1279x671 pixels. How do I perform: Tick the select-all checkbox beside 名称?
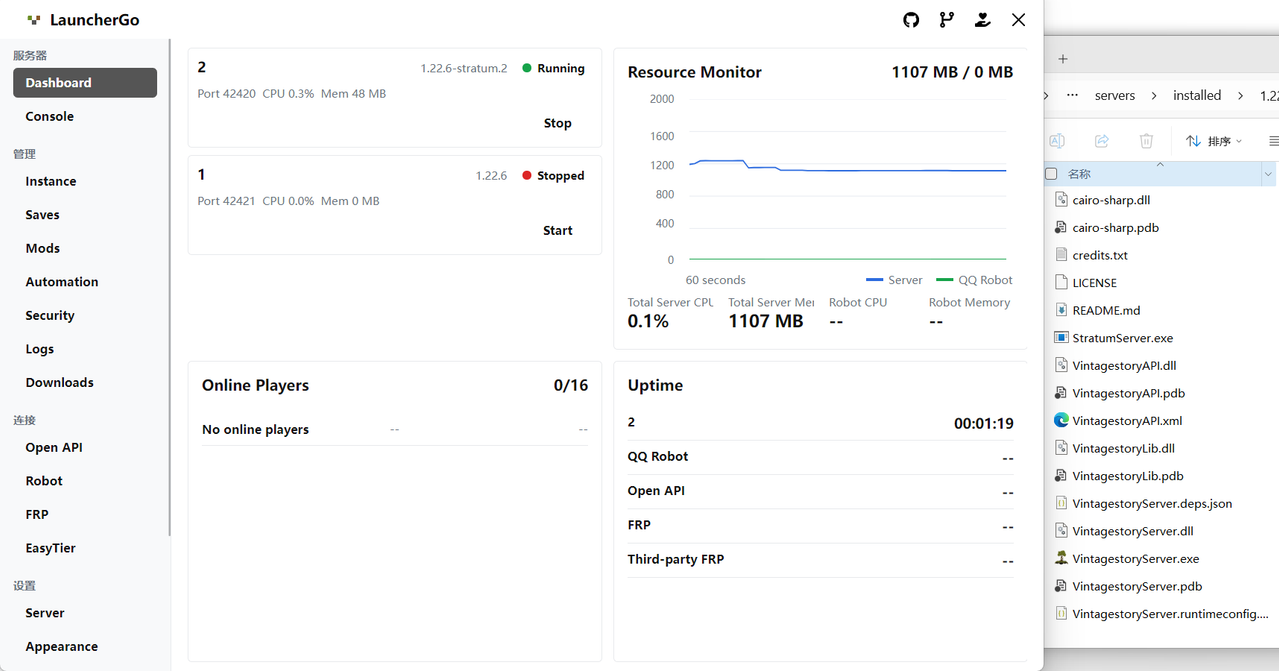click(x=1051, y=174)
